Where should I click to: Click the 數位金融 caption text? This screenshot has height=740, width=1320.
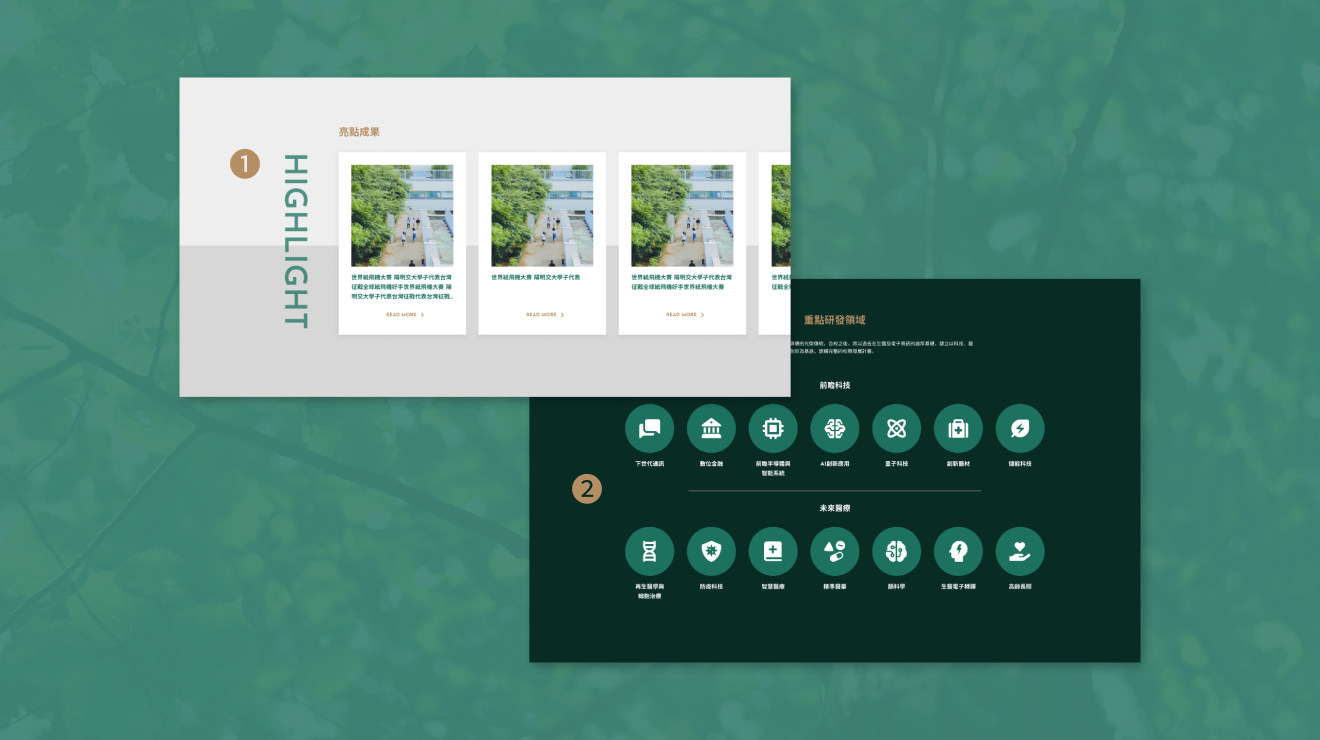[x=712, y=464]
